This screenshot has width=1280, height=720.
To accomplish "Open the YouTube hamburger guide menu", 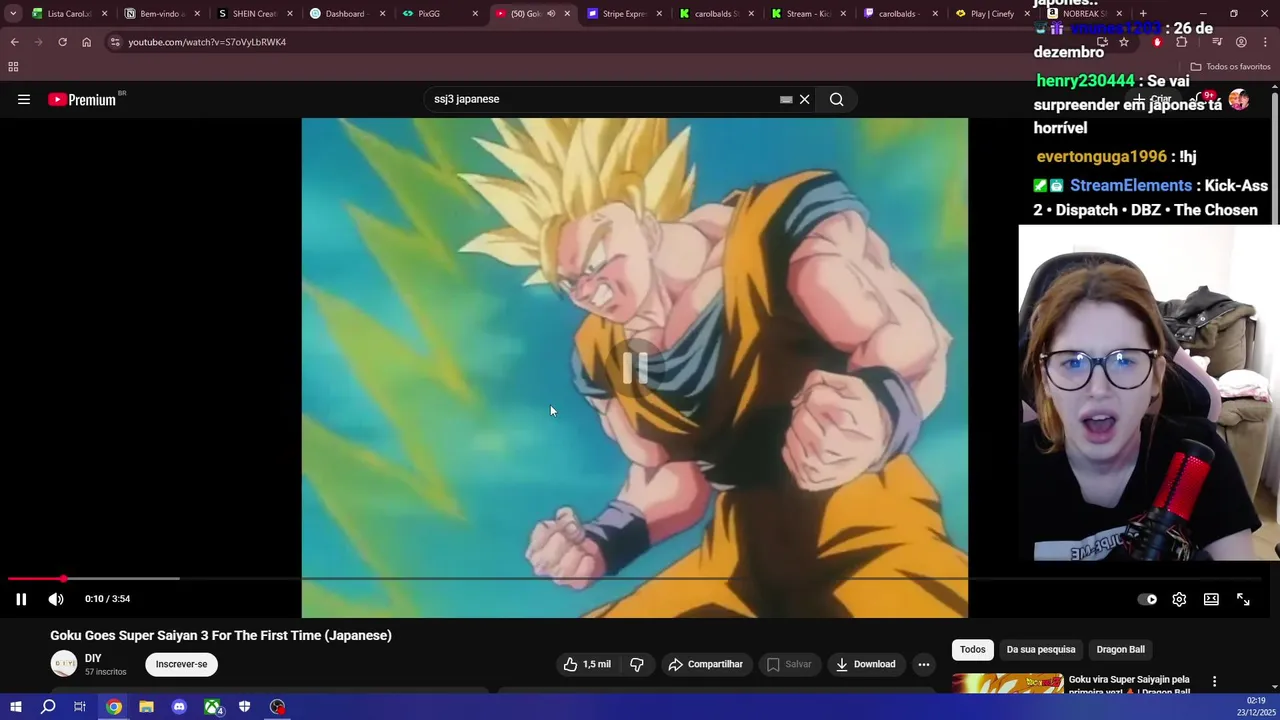I will (x=24, y=99).
